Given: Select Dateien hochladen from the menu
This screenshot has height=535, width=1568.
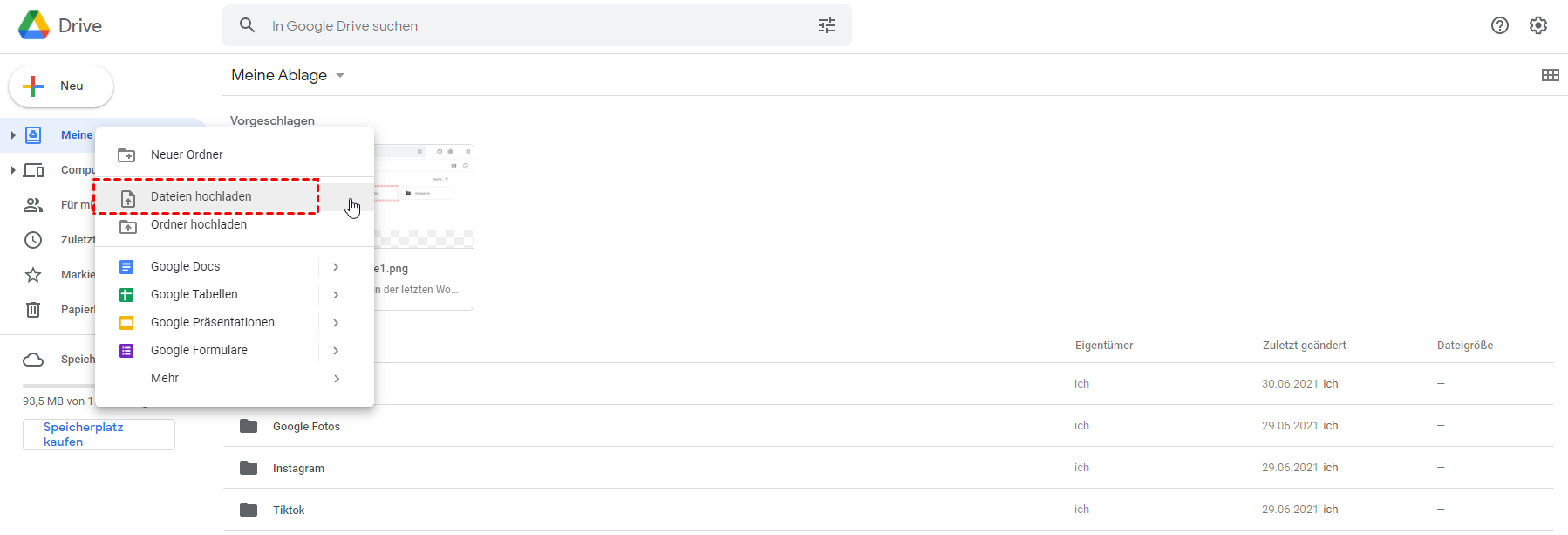Looking at the screenshot, I should pyautogui.click(x=201, y=197).
